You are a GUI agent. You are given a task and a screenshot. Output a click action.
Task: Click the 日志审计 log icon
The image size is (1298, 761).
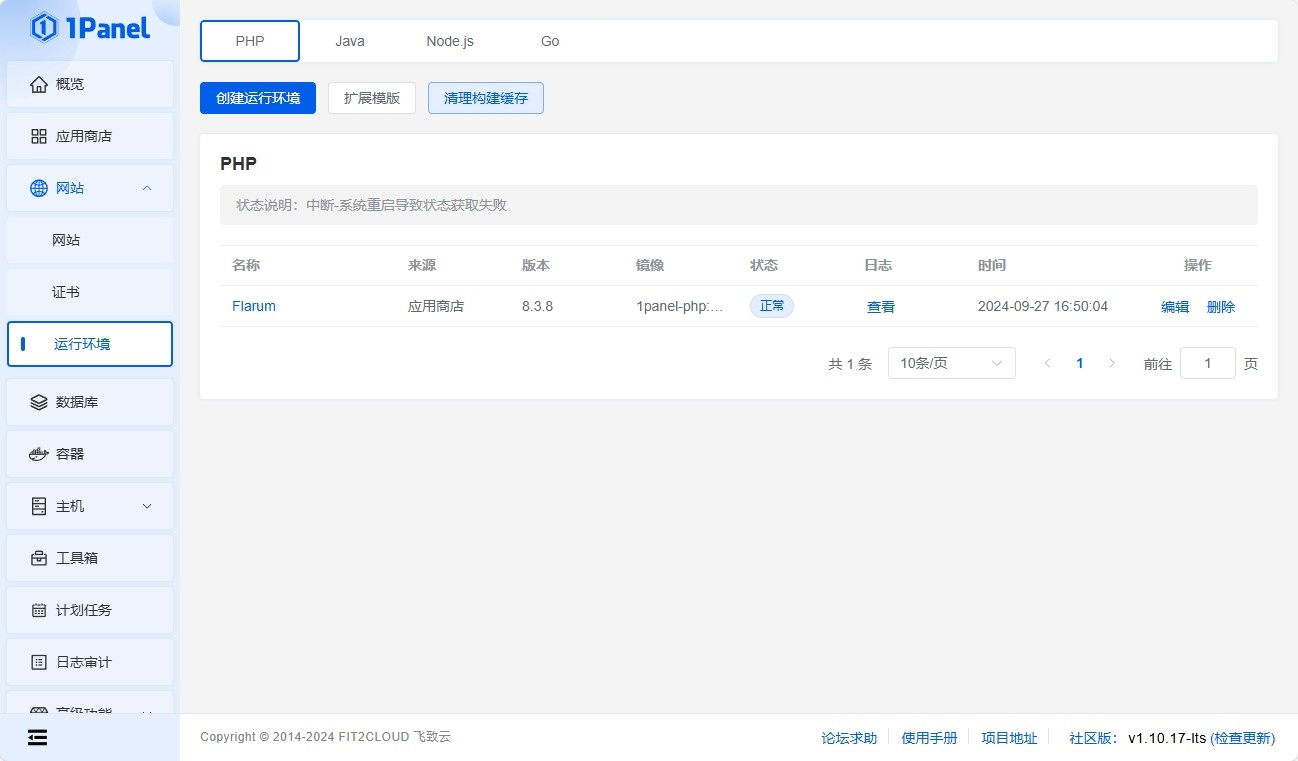coord(39,662)
